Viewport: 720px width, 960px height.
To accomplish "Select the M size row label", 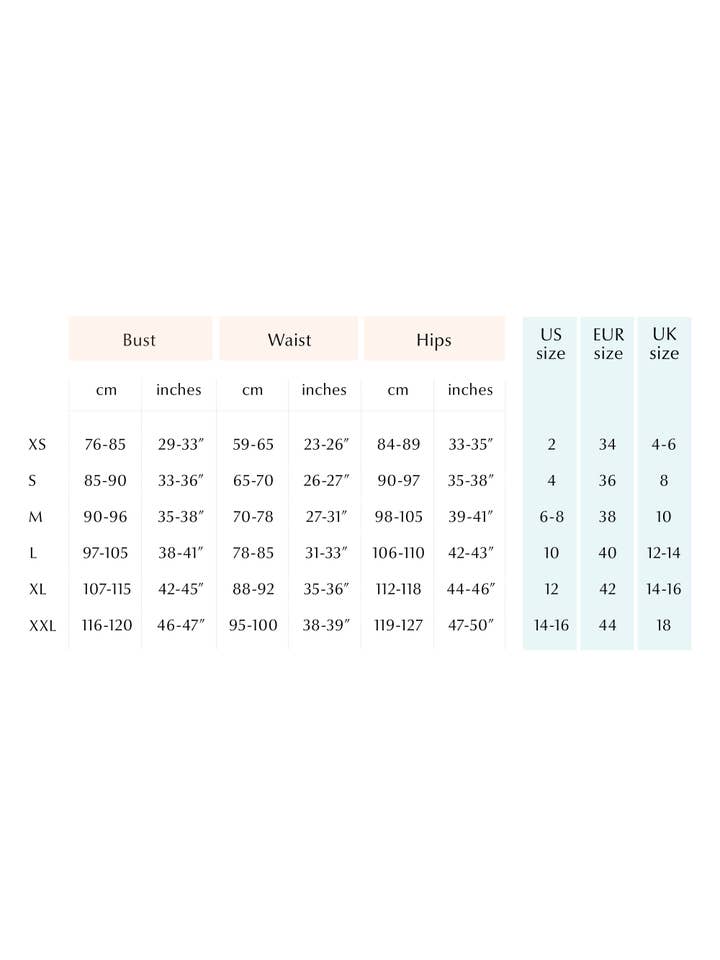I will pos(34,517).
